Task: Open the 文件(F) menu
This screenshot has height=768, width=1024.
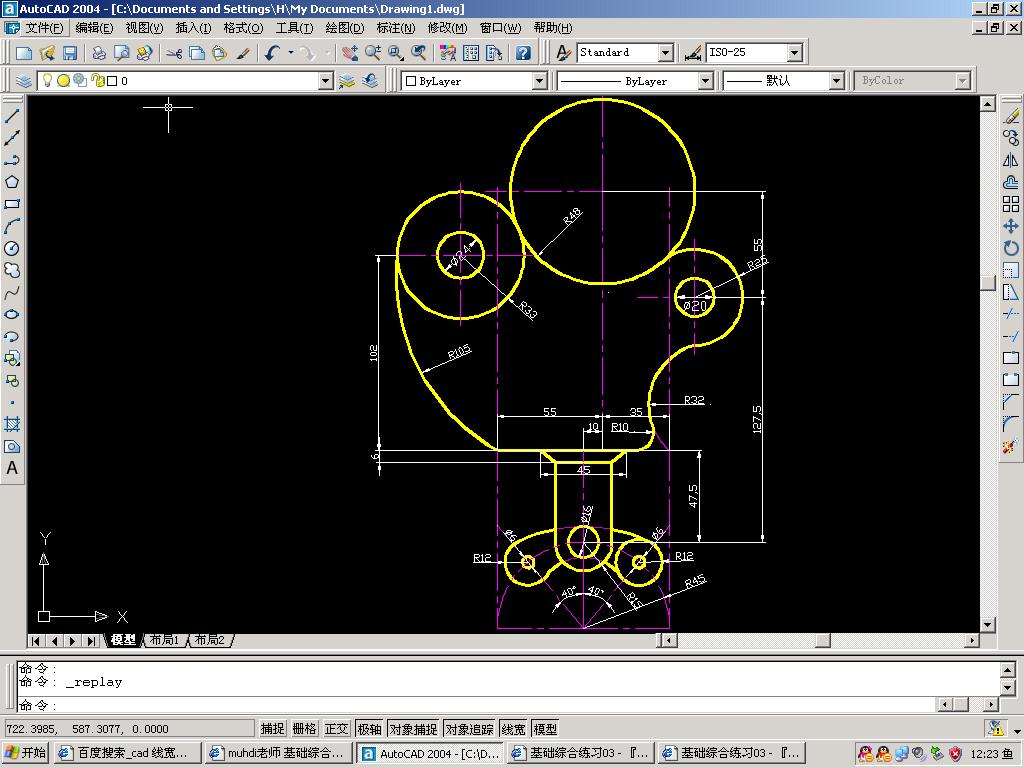Action: coord(44,27)
